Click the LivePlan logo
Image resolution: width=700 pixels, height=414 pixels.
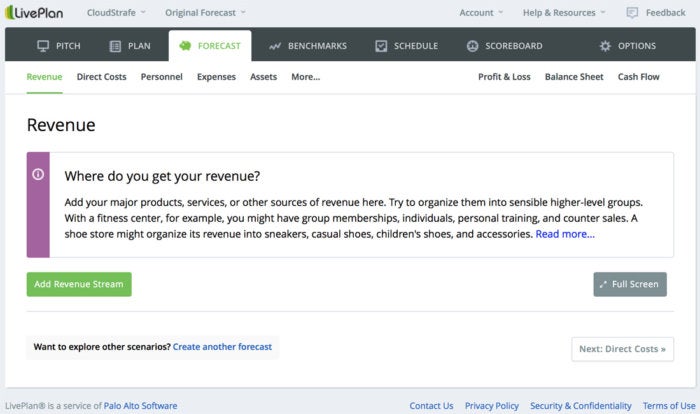coord(34,13)
